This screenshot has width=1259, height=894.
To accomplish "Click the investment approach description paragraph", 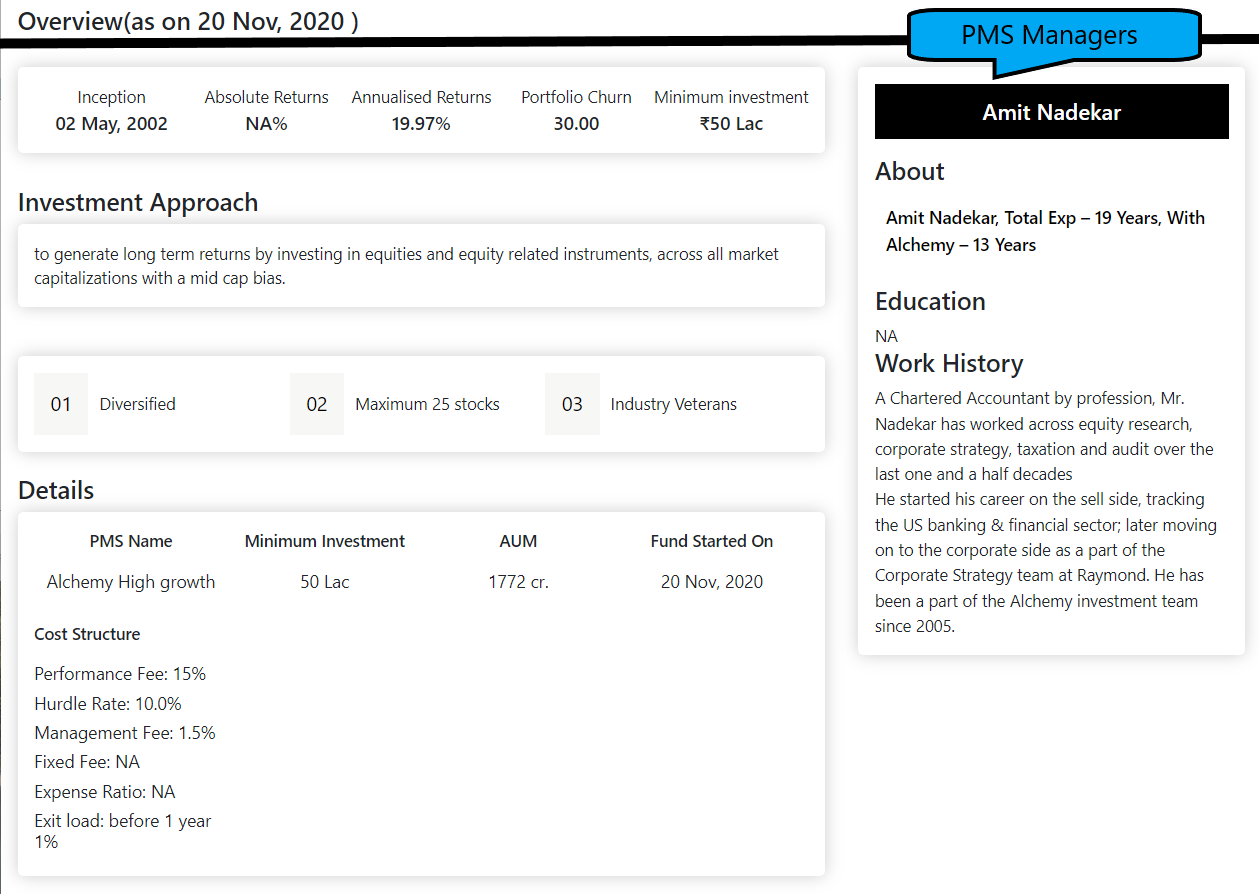I will point(407,266).
